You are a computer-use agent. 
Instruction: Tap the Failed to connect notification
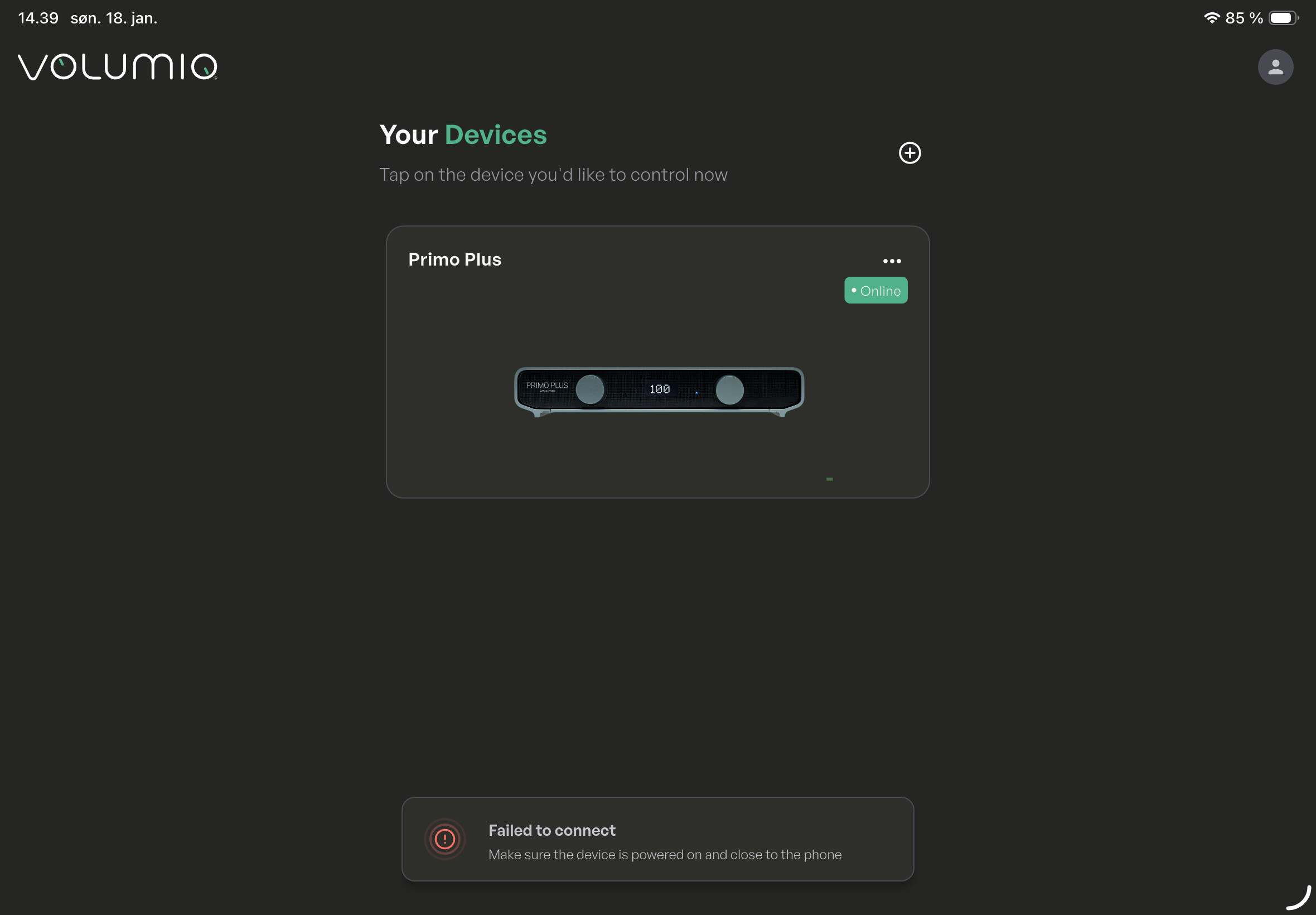point(657,839)
